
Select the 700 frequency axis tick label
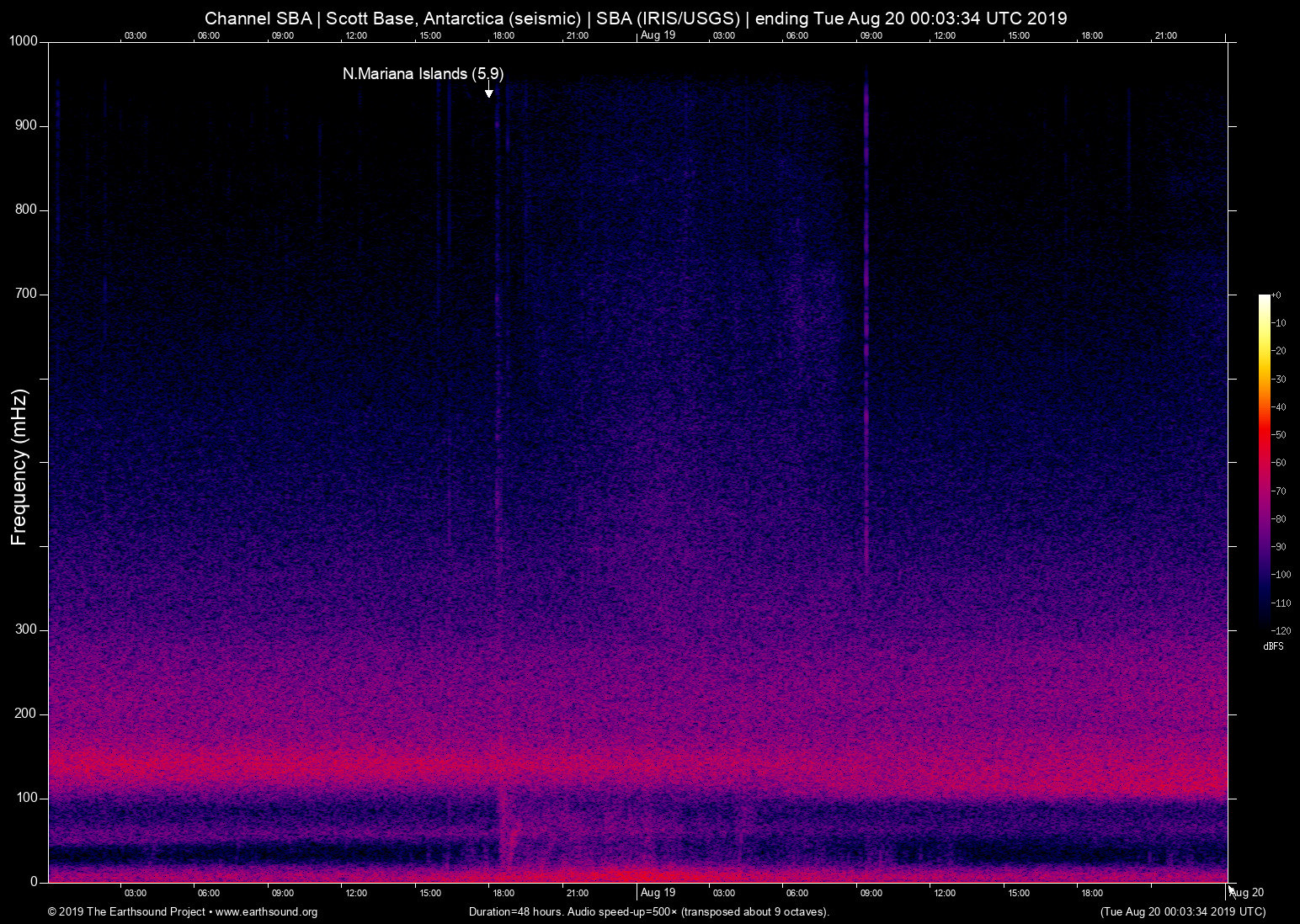(x=26, y=294)
